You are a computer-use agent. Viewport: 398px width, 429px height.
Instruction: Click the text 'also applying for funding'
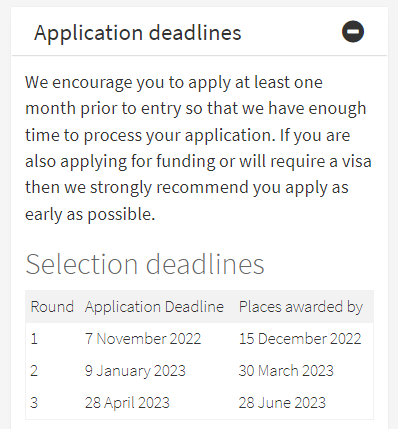point(120,162)
